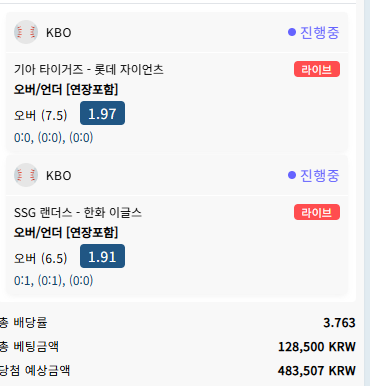
Task: Click the second KBO league label
Action: (59, 176)
